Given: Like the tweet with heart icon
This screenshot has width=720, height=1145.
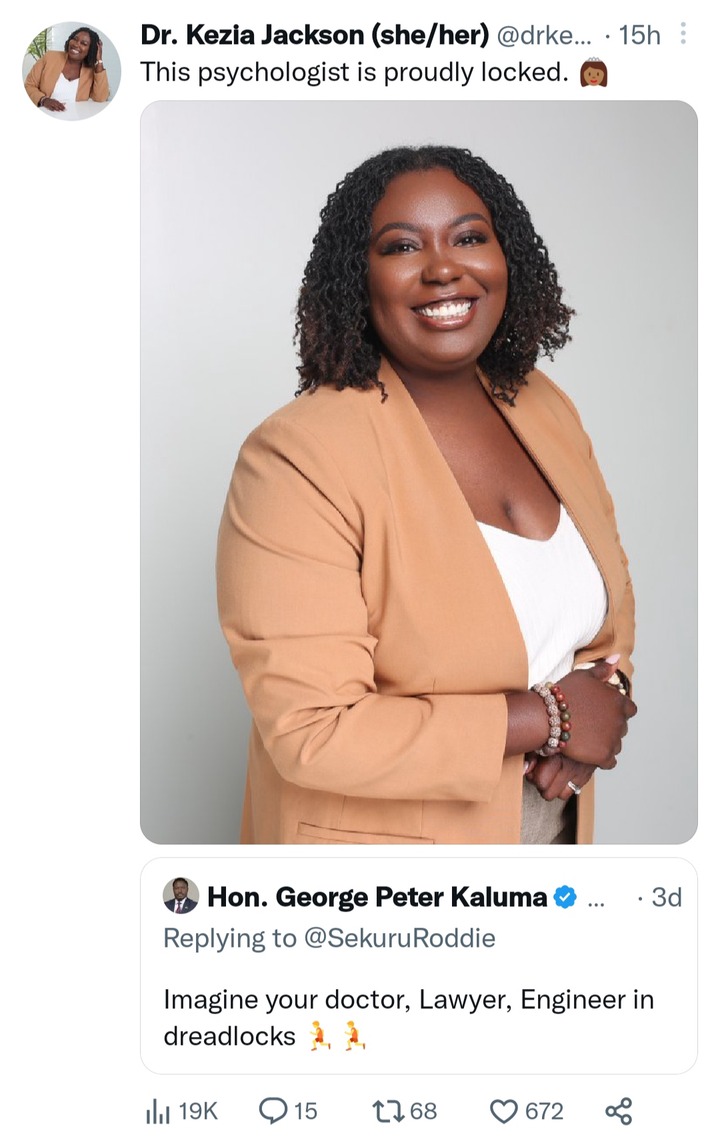Looking at the screenshot, I should pos(503,1111).
